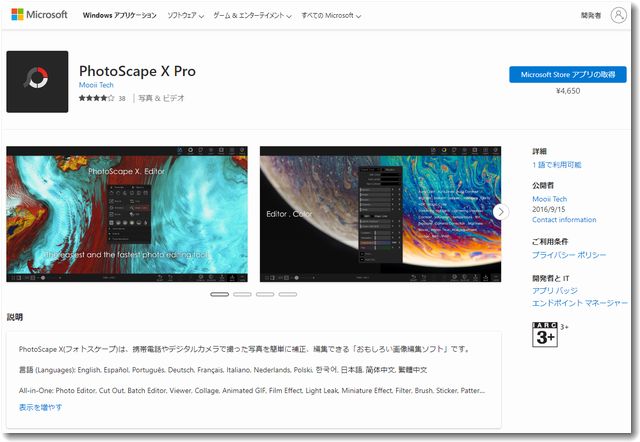This screenshot has height=442, width=640.
Task: Expand description with 表示を増やす
Action: point(40,407)
